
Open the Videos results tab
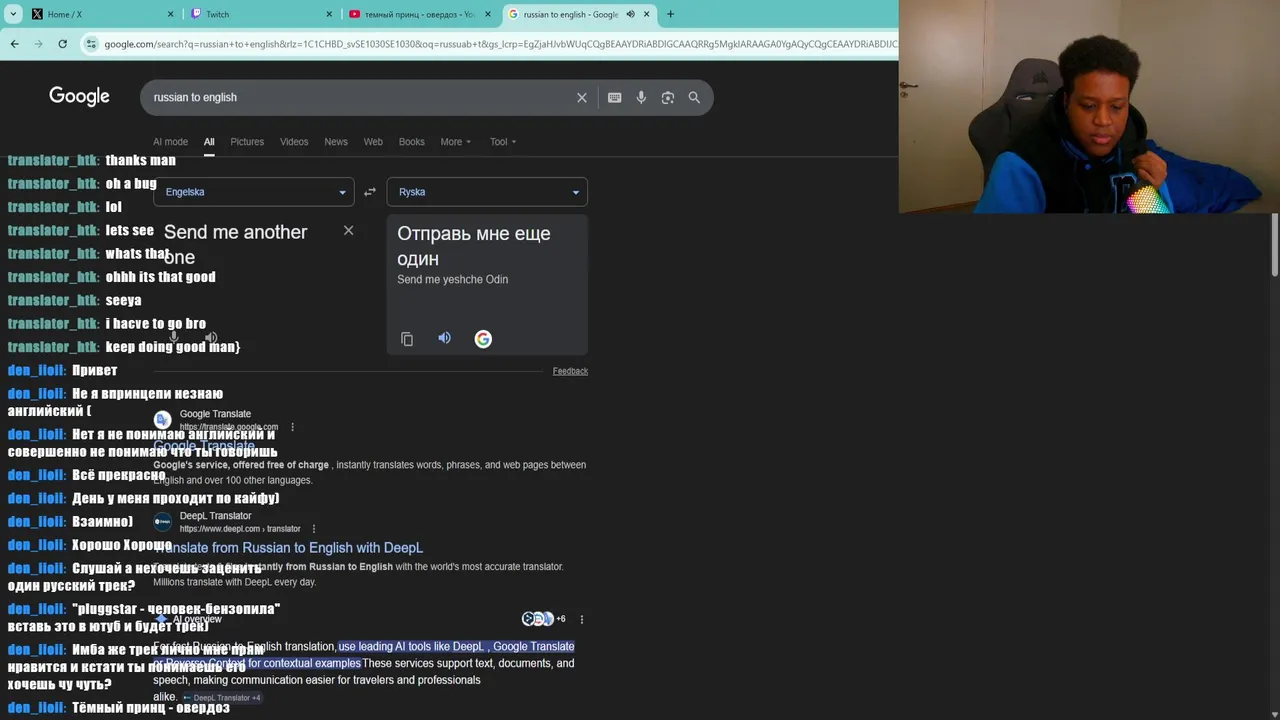click(x=294, y=142)
